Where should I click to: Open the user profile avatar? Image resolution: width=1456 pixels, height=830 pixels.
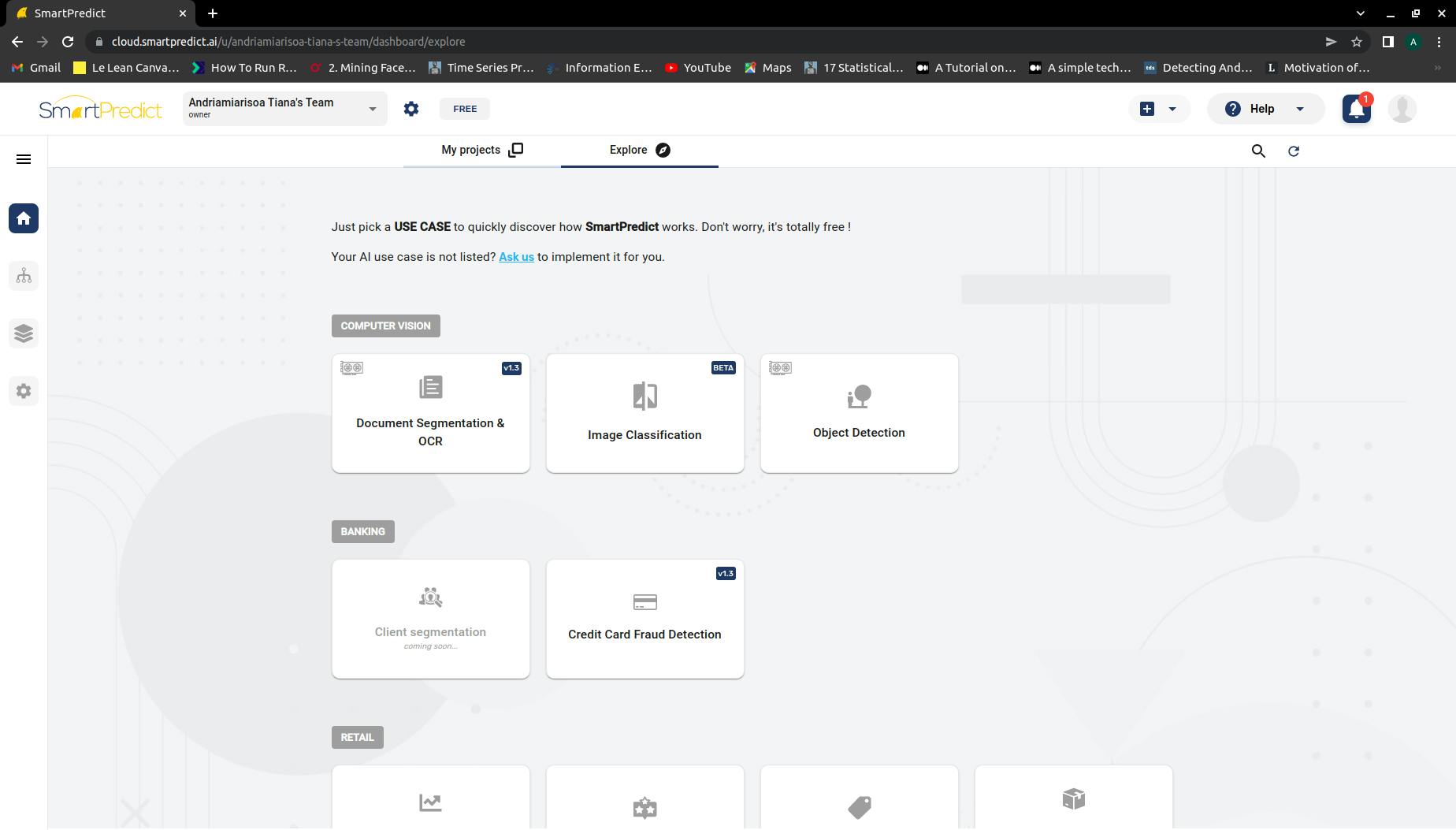point(1402,109)
